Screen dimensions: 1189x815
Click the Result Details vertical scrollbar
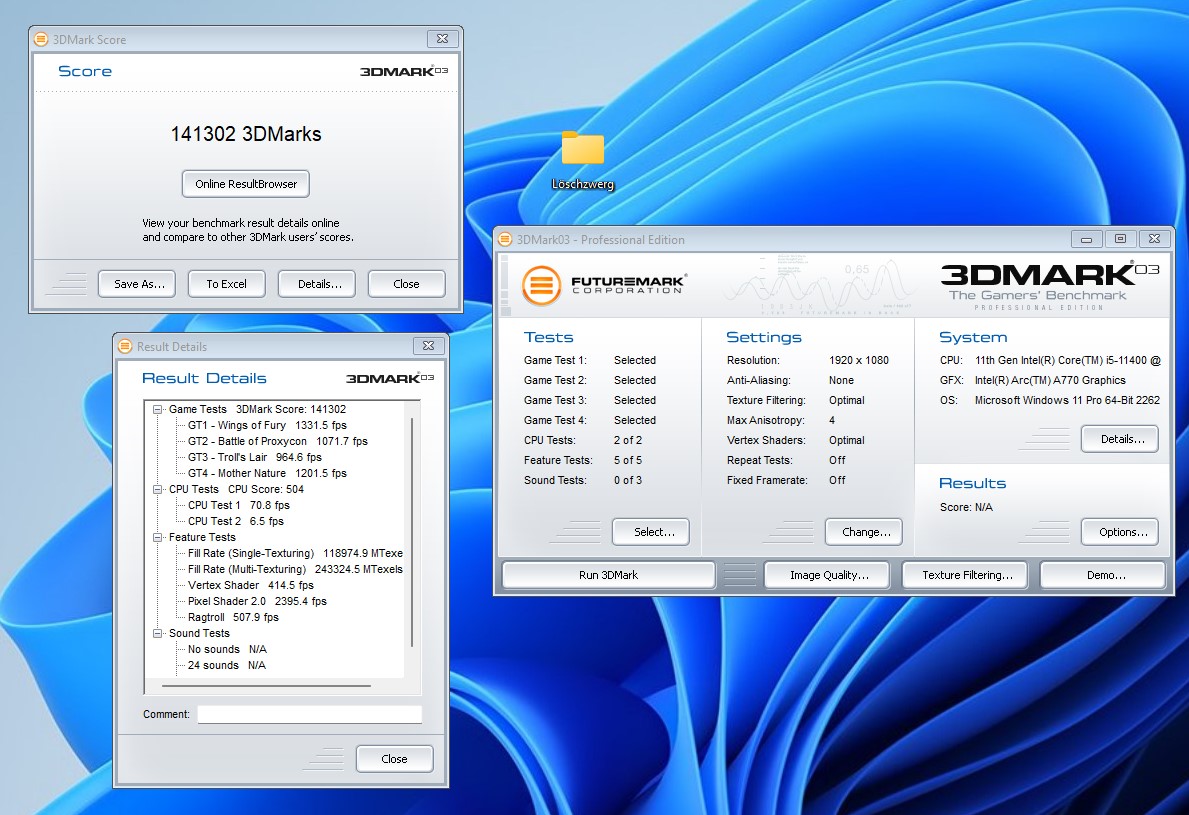412,531
